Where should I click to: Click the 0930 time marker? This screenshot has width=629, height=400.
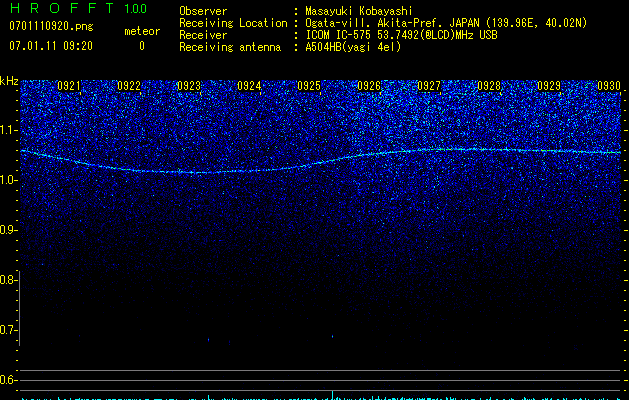609,86
